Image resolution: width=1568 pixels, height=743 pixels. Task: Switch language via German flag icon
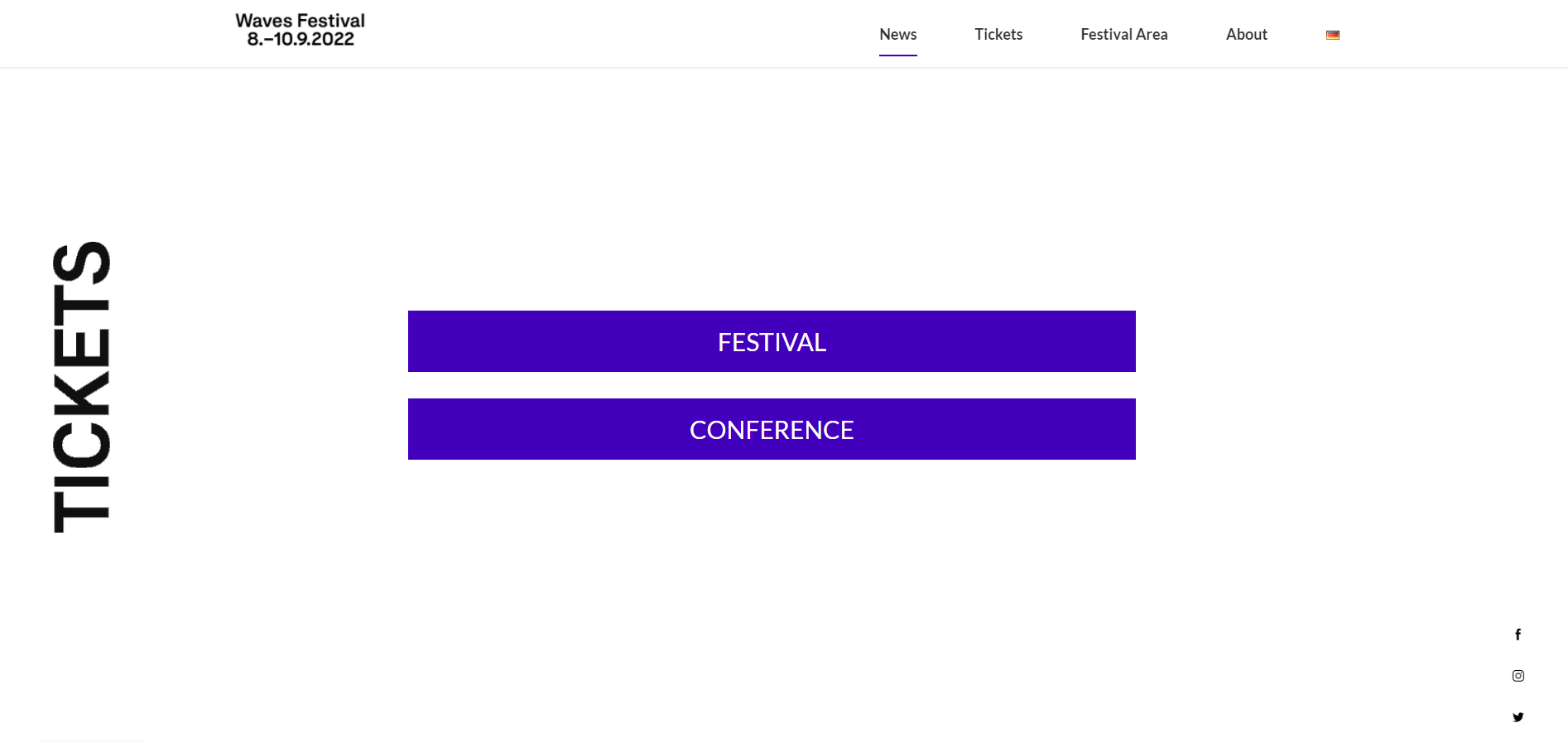click(1332, 35)
